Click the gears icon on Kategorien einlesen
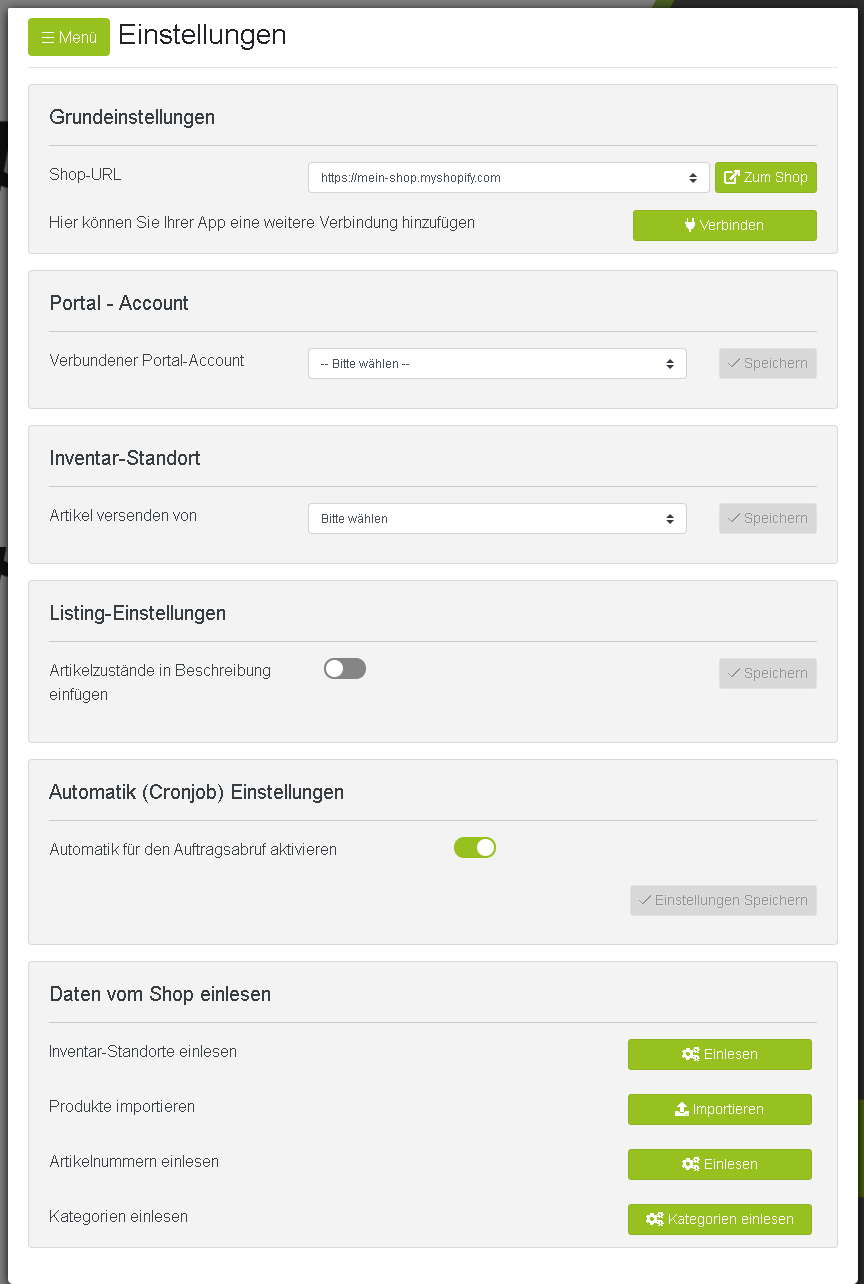The height and width of the screenshot is (1284, 864). click(x=654, y=1219)
